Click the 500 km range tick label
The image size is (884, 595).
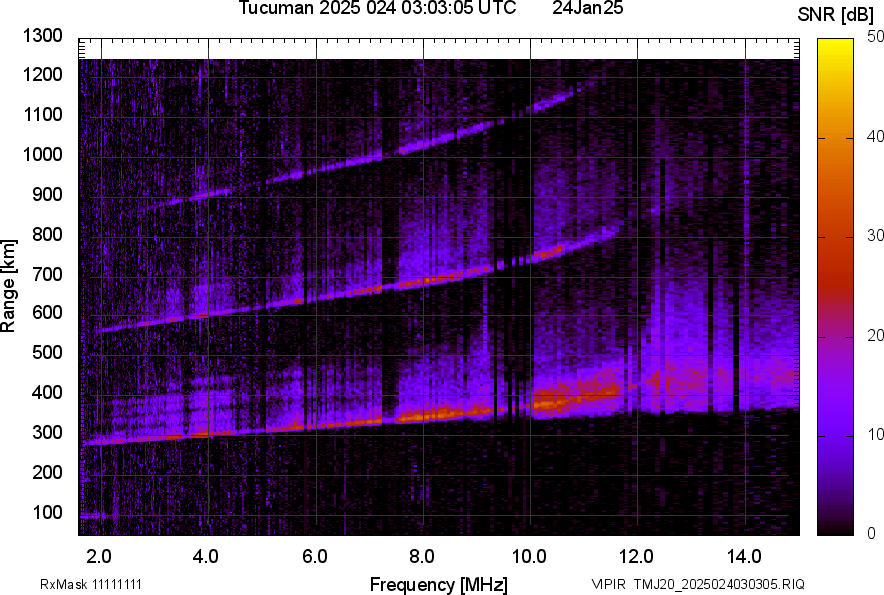(46, 353)
